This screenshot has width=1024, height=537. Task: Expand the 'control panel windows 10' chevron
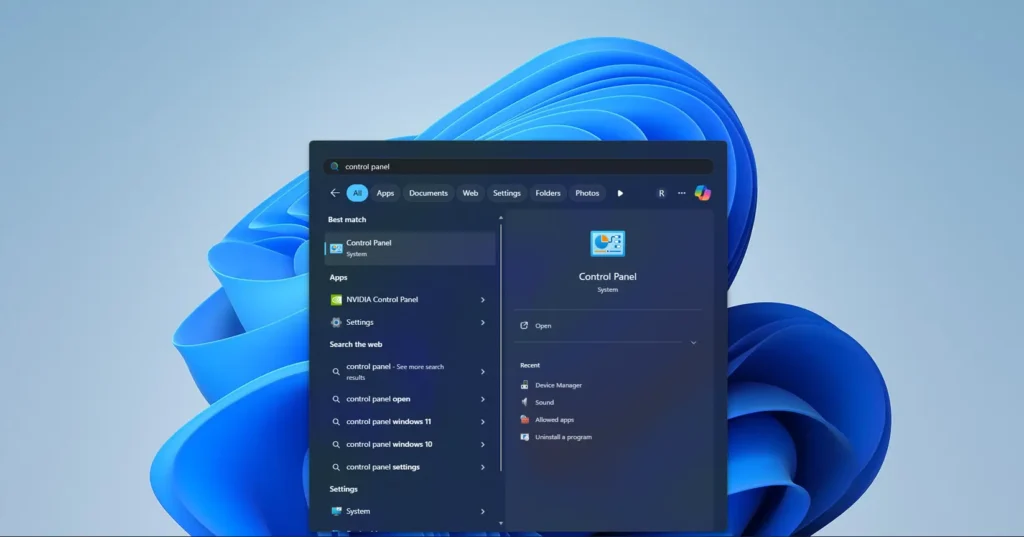click(483, 444)
